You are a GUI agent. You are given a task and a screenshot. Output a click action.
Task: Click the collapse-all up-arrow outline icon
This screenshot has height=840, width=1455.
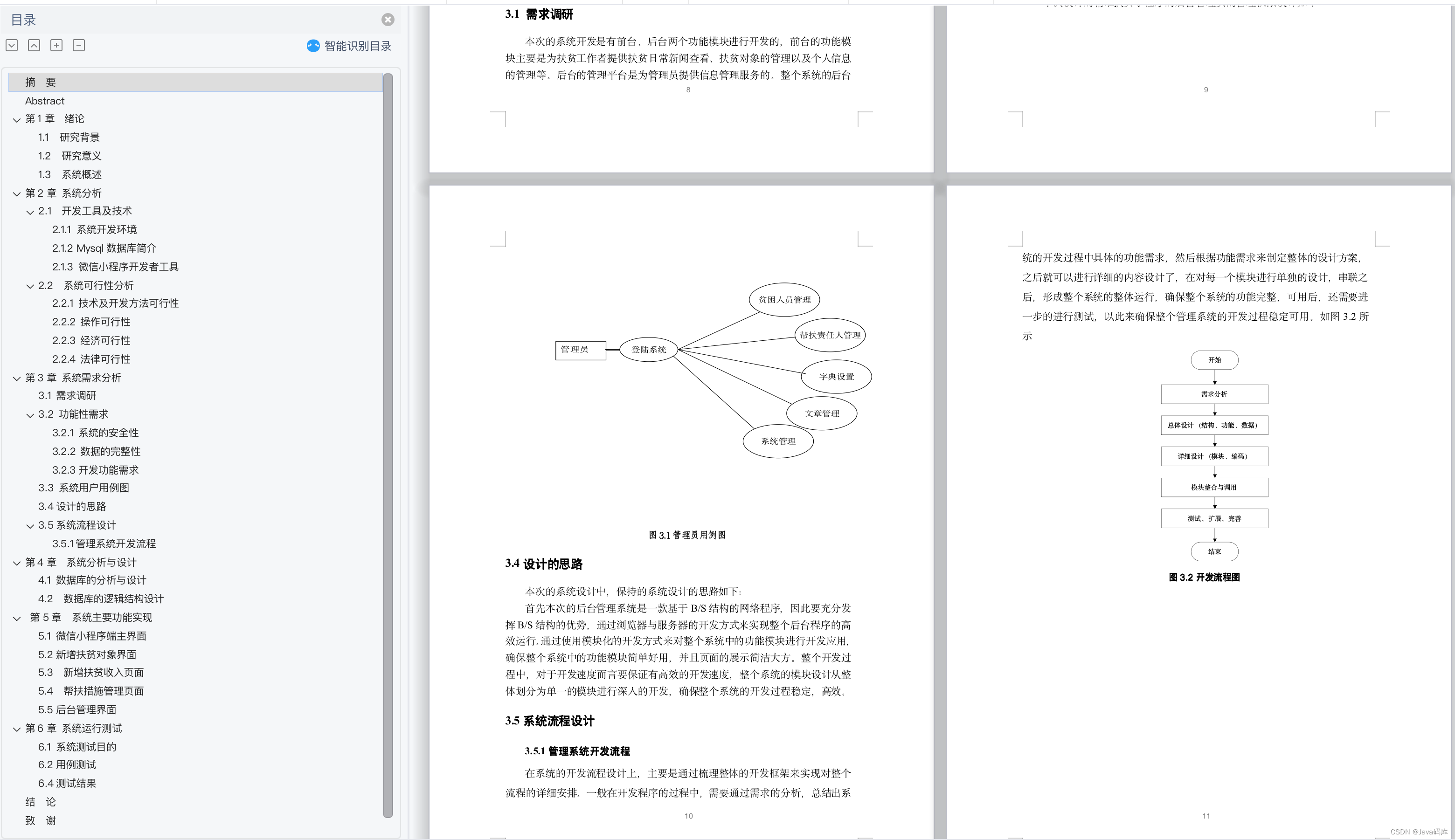click(x=34, y=45)
